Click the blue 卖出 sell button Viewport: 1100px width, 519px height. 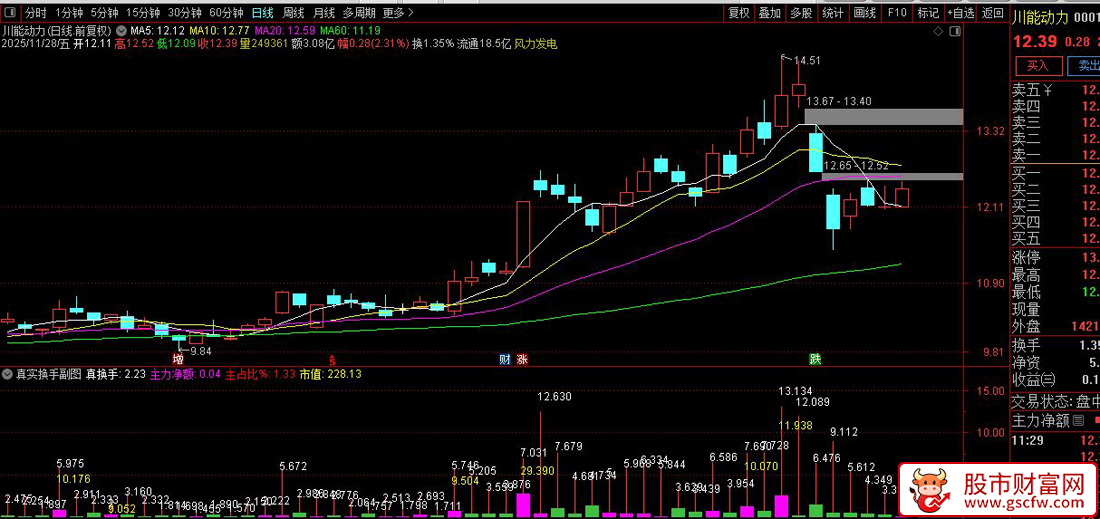coord(1084,66)
